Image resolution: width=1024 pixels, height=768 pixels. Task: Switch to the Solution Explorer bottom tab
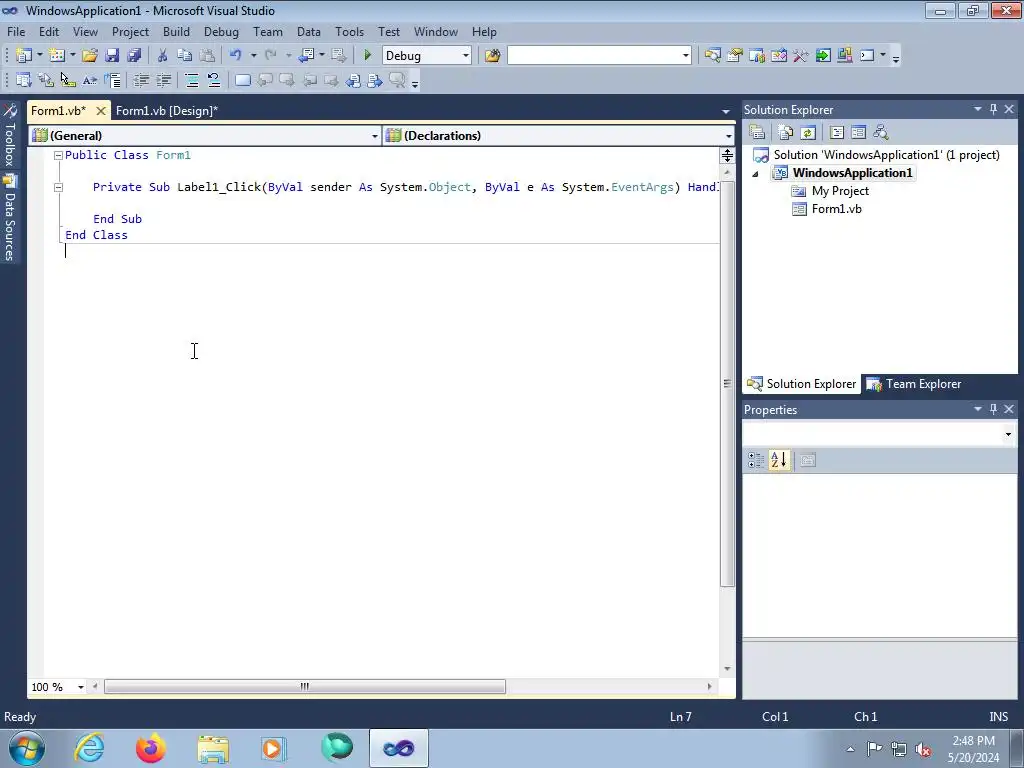tap(802, 384)
